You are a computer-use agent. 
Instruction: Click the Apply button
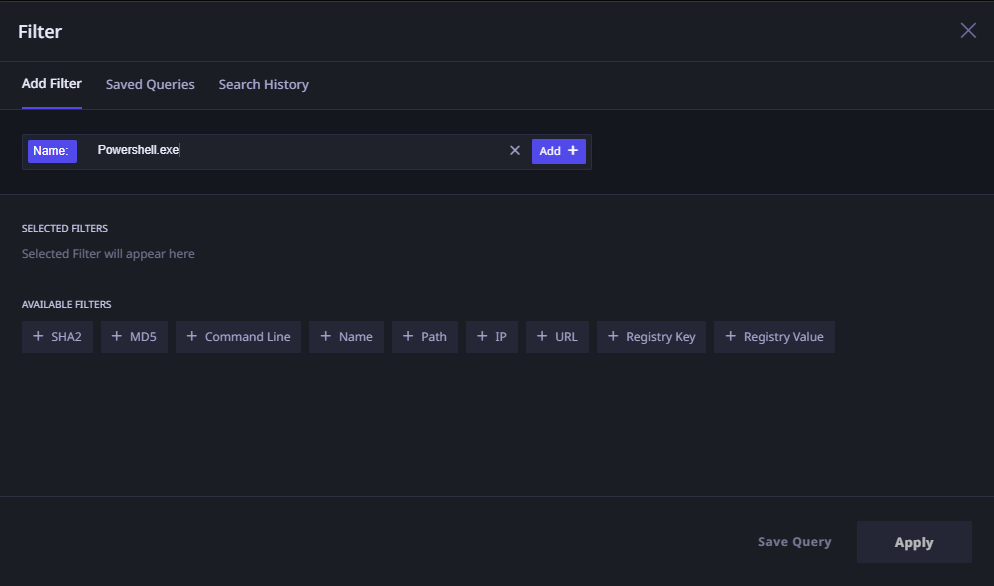tap(913, 542)
